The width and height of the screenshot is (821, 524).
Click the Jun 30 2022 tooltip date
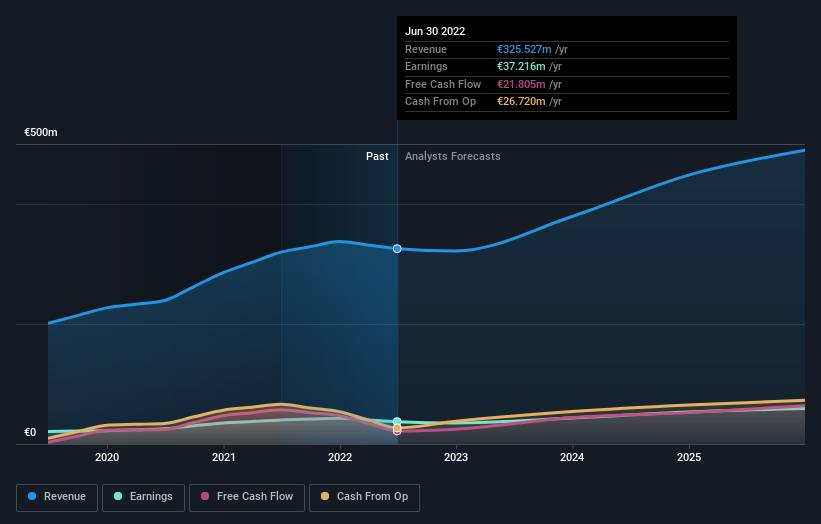[x=435, y=31]
